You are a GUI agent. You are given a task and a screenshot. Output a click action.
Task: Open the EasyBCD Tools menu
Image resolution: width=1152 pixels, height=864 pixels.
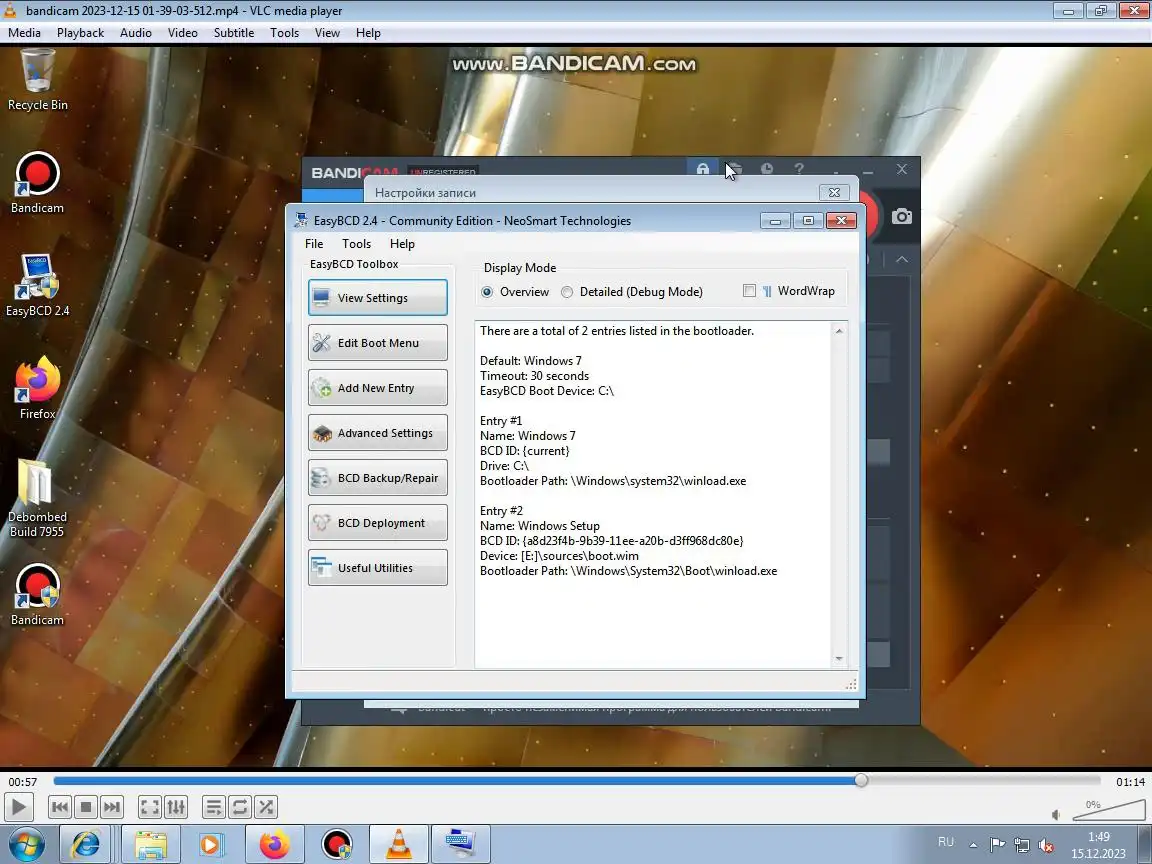coord(356,243)
